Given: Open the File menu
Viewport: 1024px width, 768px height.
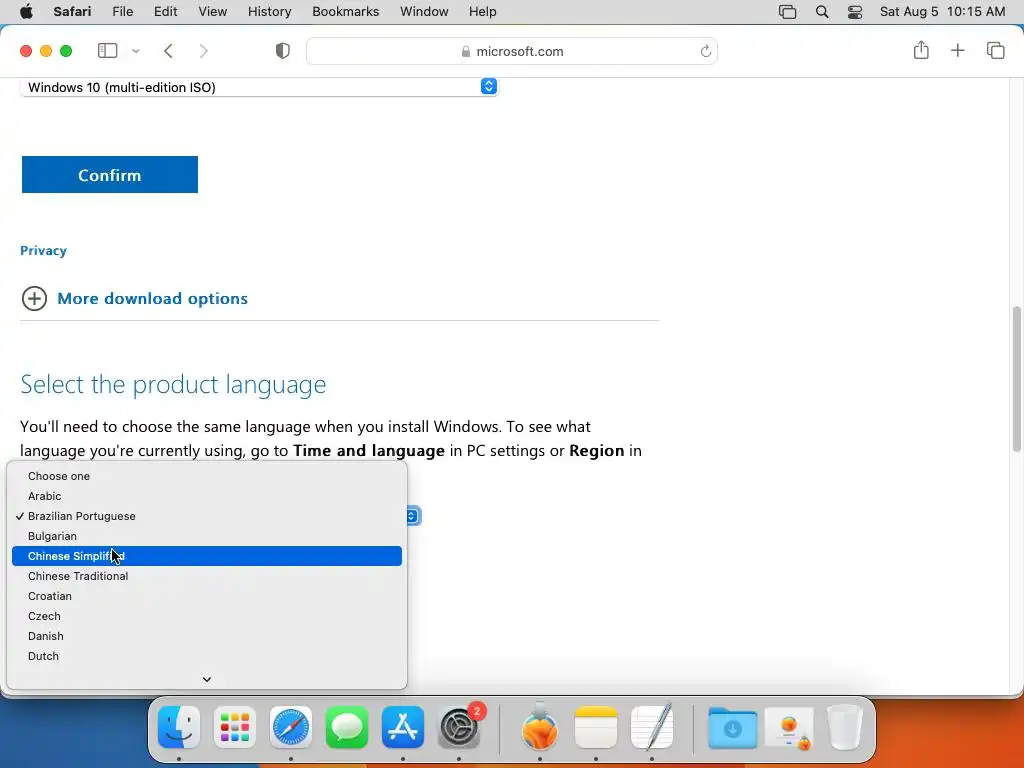Looking at the screenshot, I should (122, 12).
